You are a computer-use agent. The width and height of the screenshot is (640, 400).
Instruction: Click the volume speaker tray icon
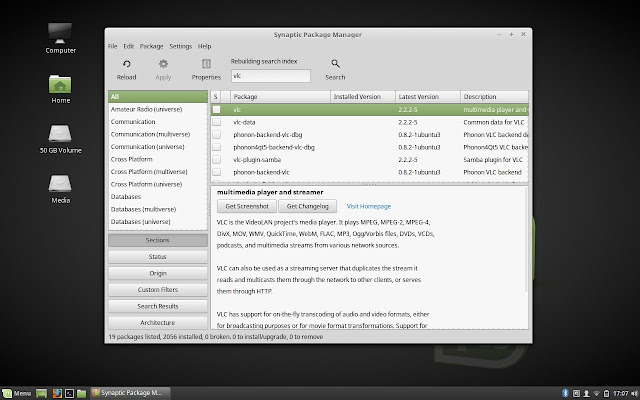(x=634, y=393)
